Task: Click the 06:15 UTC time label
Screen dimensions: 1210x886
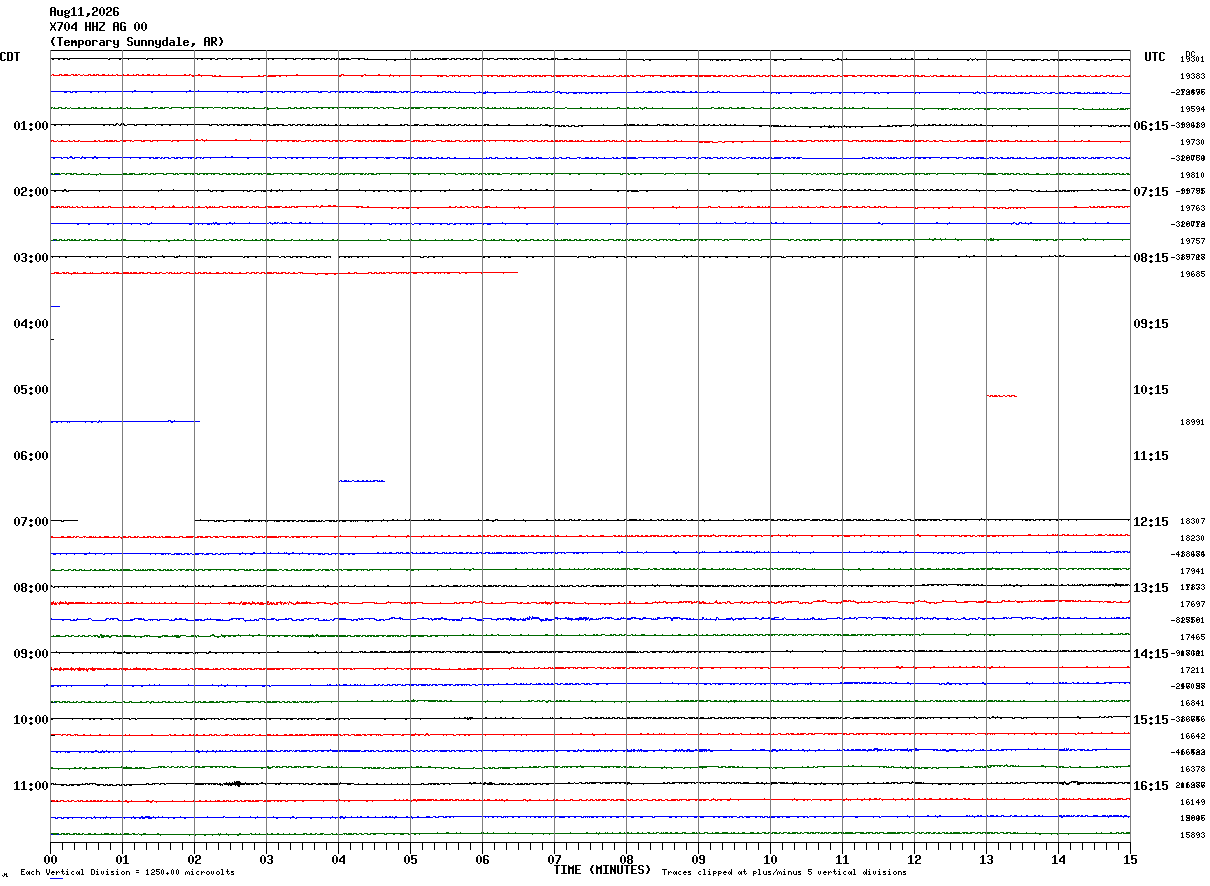Action: pos(1150,126)
